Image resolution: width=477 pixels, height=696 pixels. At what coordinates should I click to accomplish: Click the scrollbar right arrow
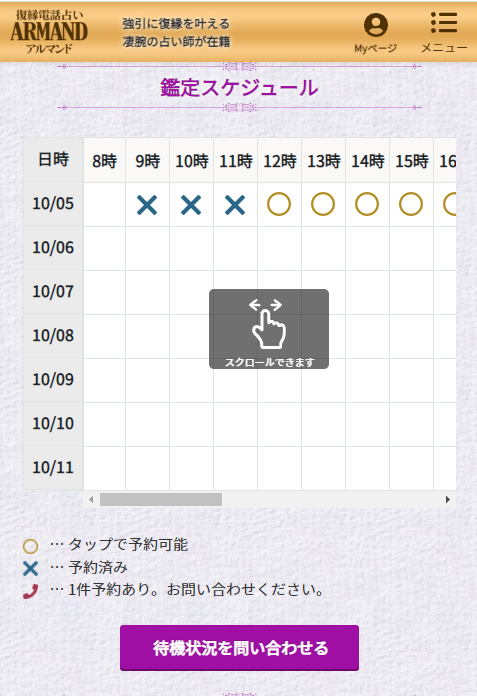[x=448, y=499]
